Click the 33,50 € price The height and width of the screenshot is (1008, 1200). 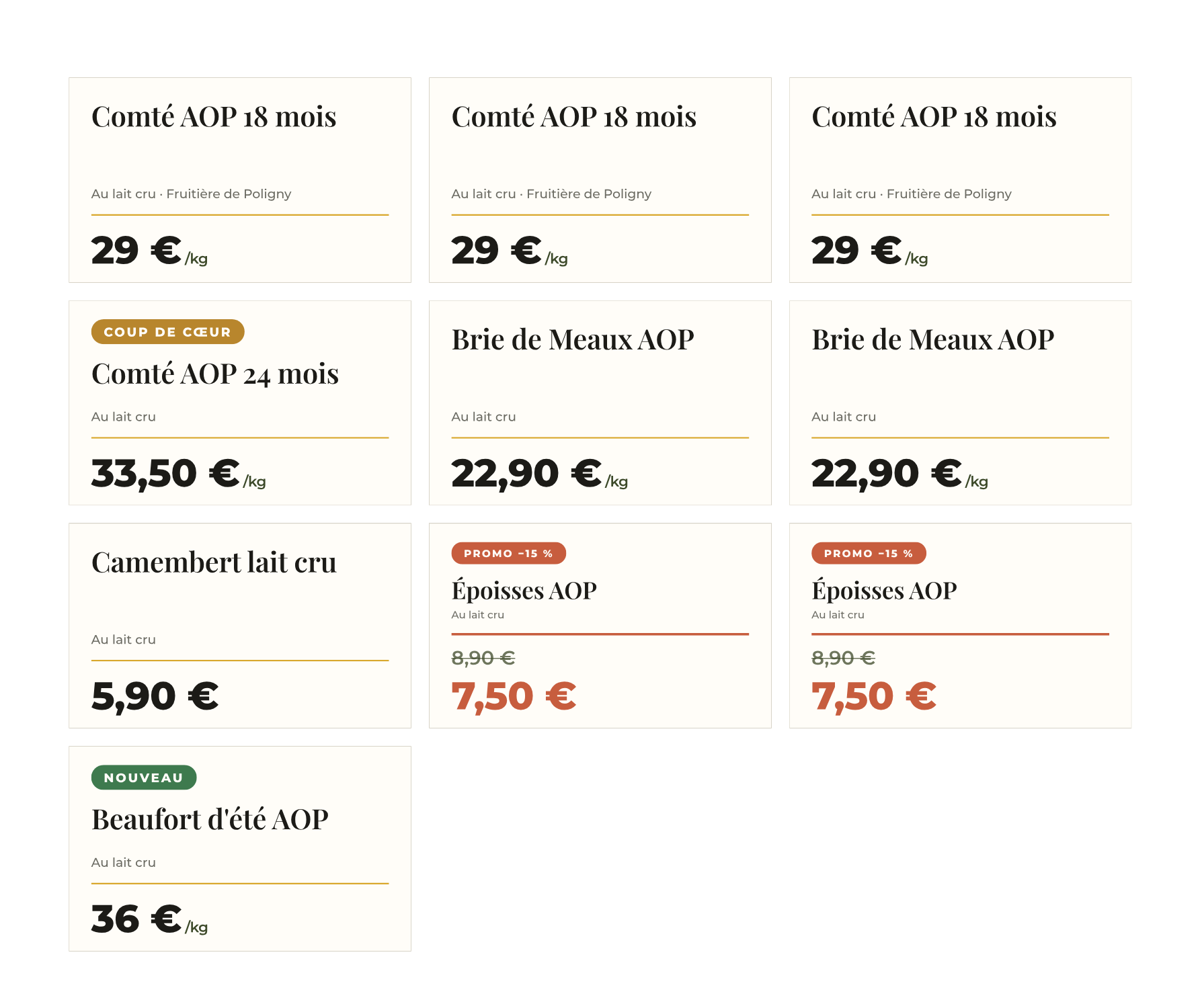[165, 473]
